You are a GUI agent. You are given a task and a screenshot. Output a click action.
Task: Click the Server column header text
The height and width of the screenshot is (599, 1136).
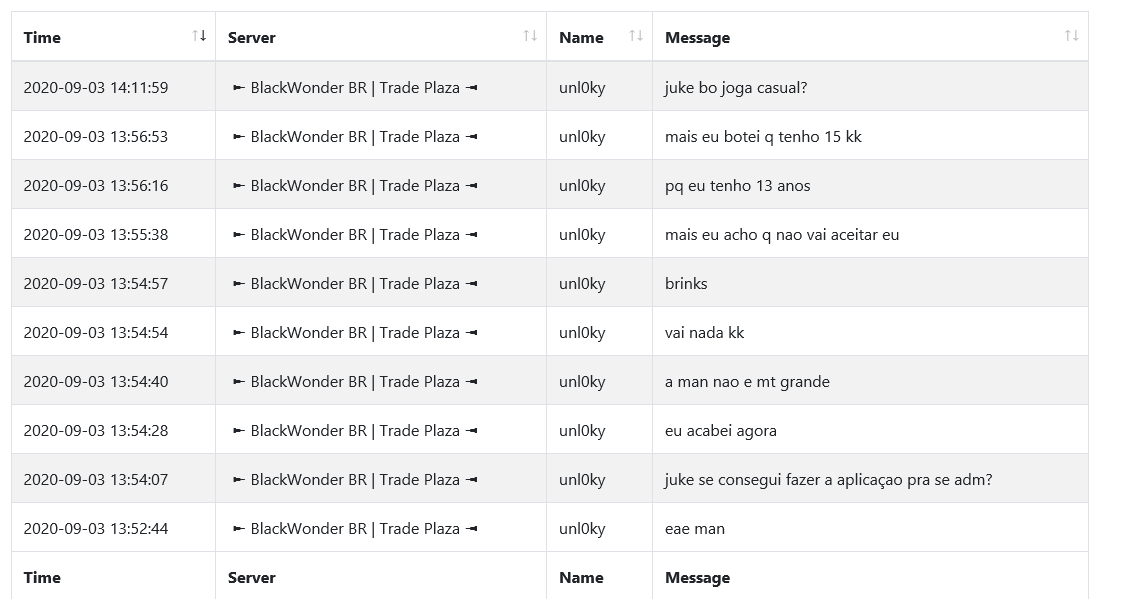[x=251, y=38]
